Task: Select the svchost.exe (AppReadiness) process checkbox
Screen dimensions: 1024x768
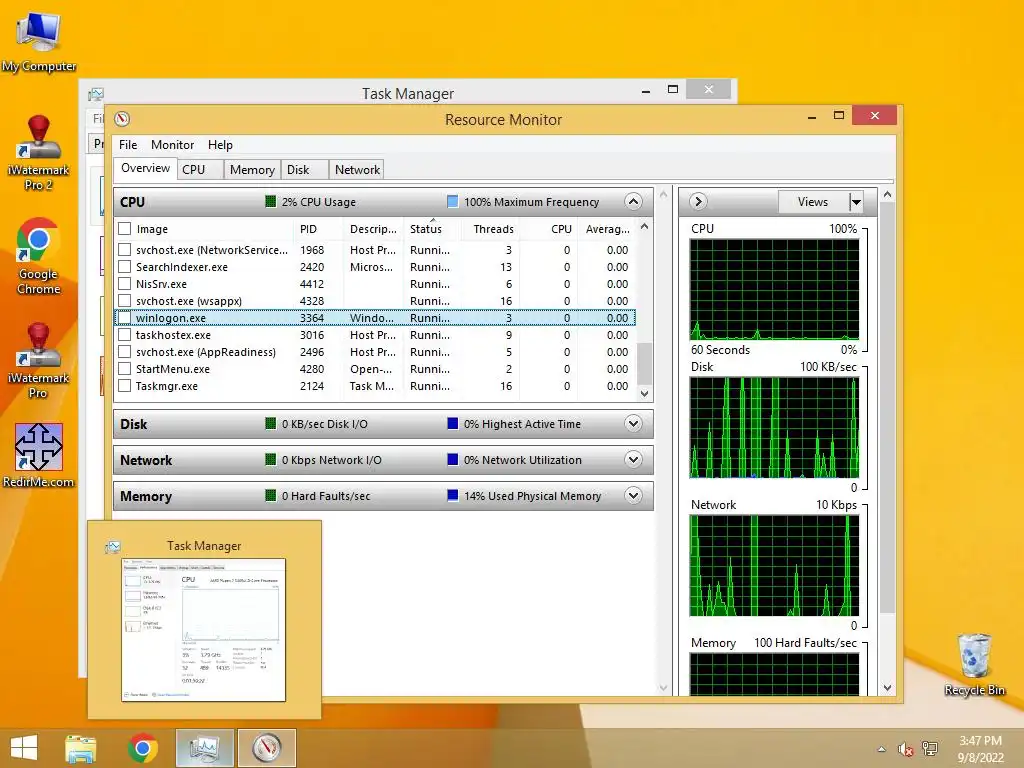Action: point(124,351)
